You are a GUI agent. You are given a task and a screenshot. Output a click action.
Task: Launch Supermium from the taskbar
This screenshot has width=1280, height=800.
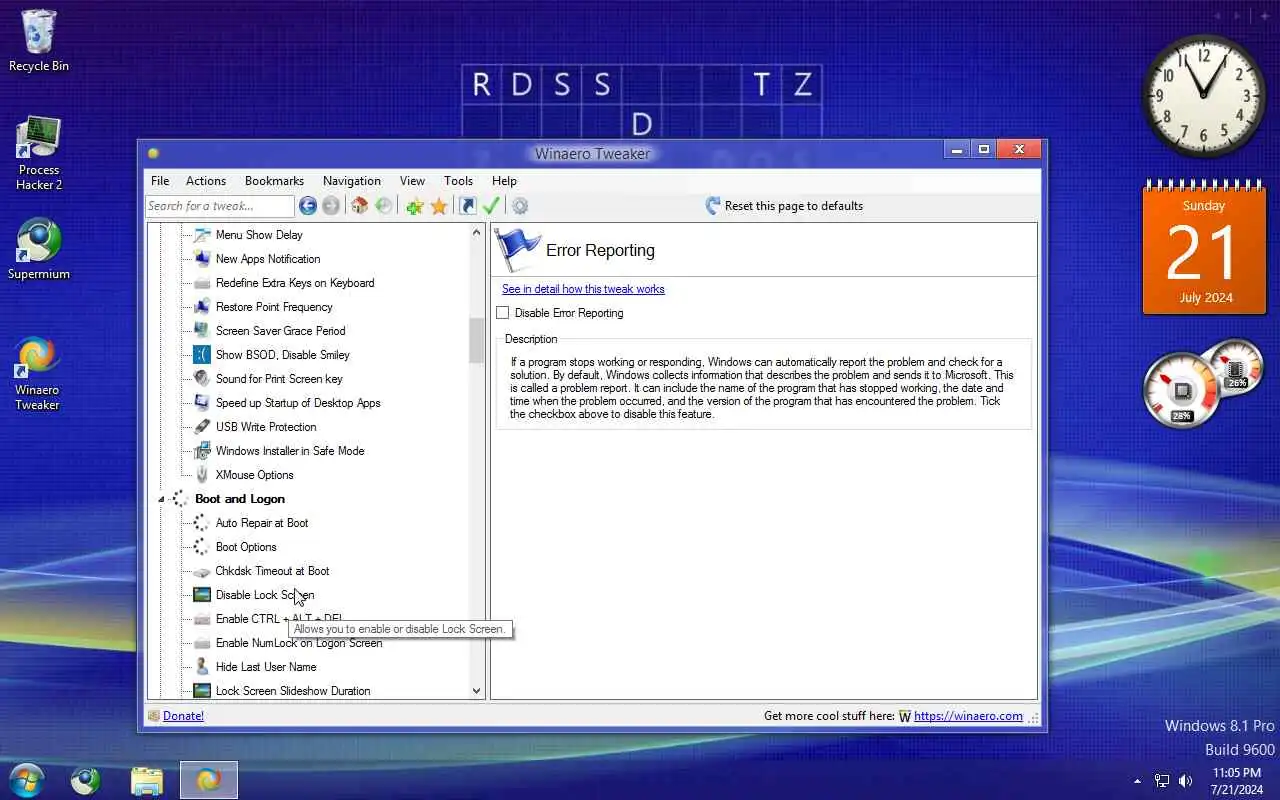(86, 779)
